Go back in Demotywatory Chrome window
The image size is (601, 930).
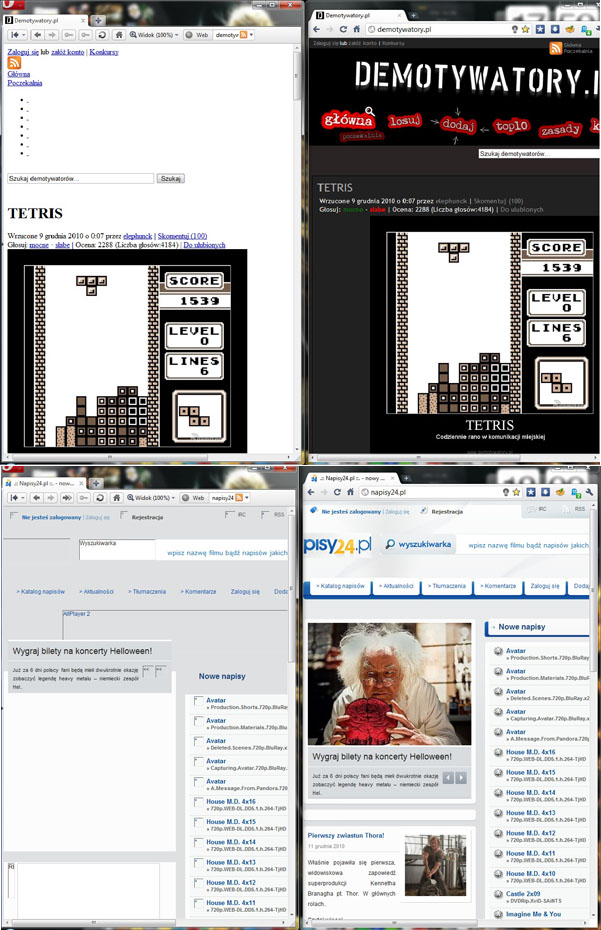pyautogui.click(x=316, y=29)
